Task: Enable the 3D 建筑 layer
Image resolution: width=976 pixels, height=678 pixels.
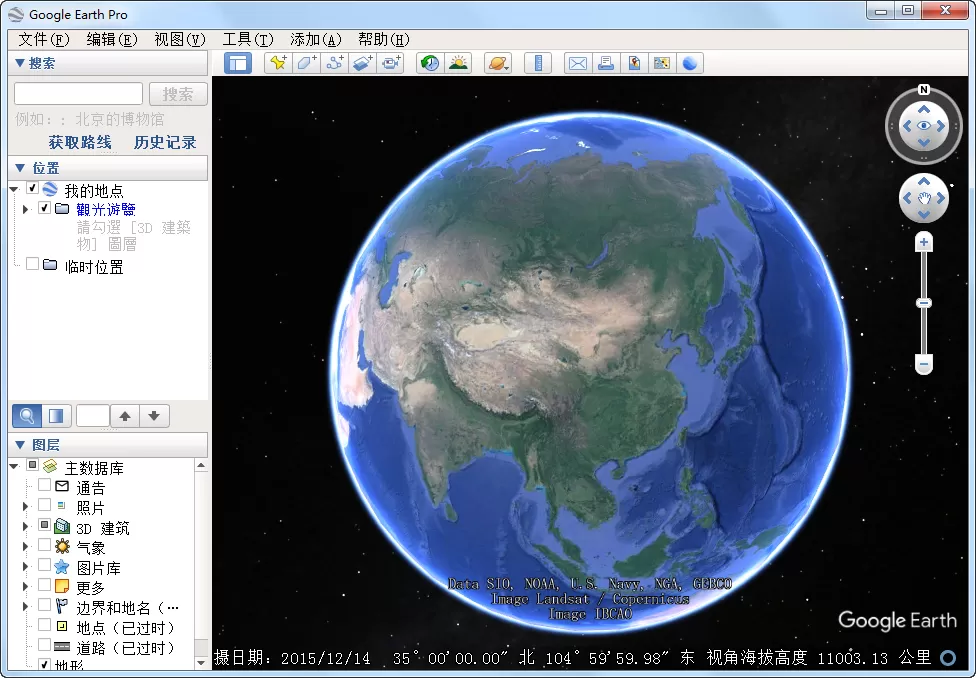Action: pos(45,527)
